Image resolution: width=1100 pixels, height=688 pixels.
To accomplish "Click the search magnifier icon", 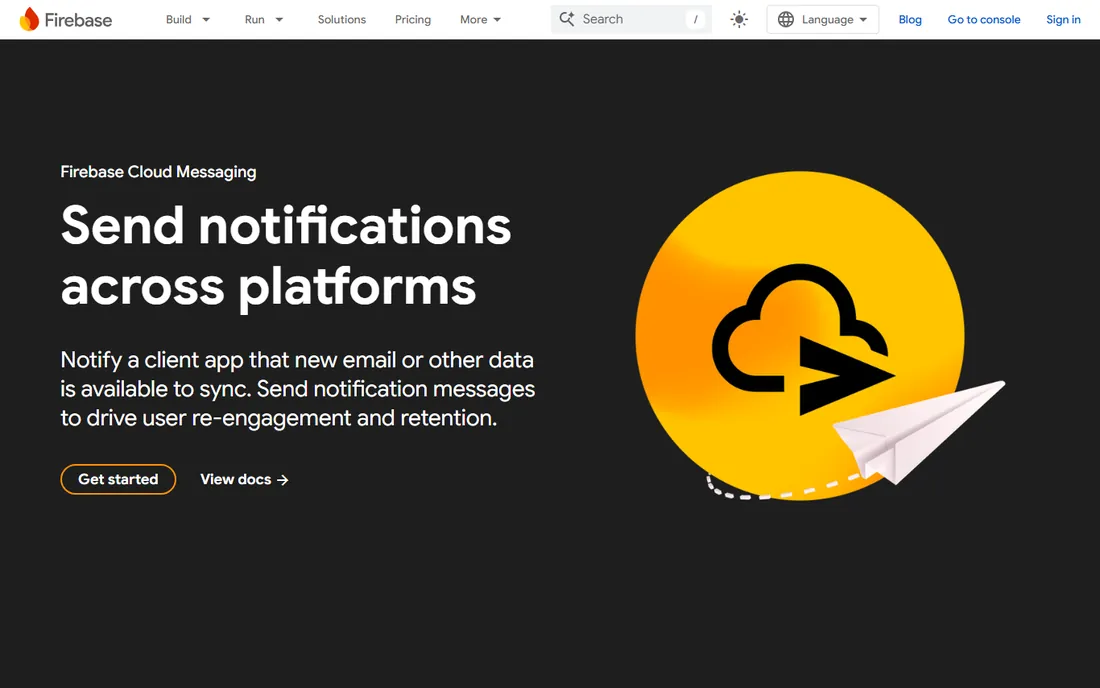I will (x=567, y=19).
